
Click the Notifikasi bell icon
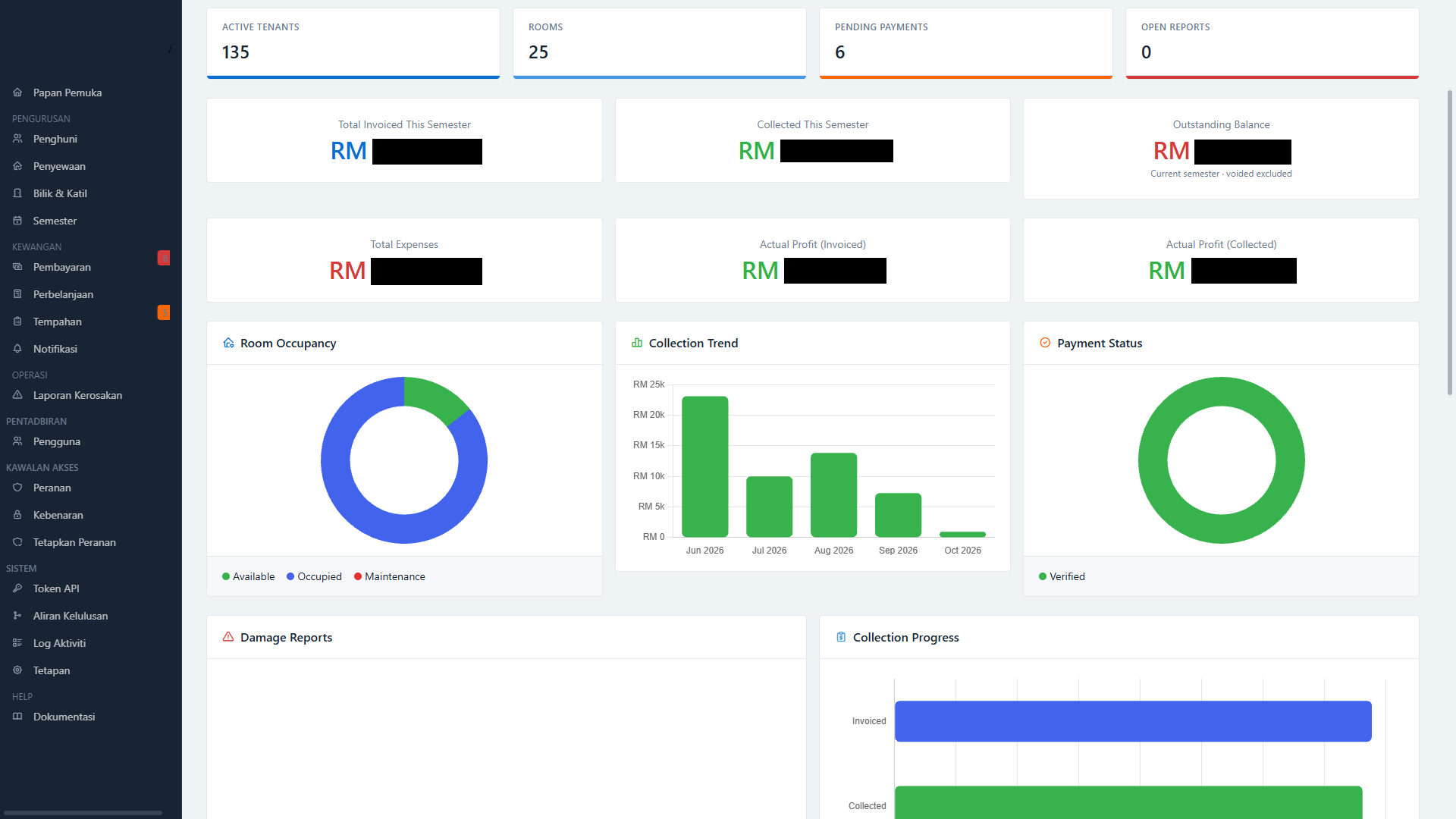[17, 349]
